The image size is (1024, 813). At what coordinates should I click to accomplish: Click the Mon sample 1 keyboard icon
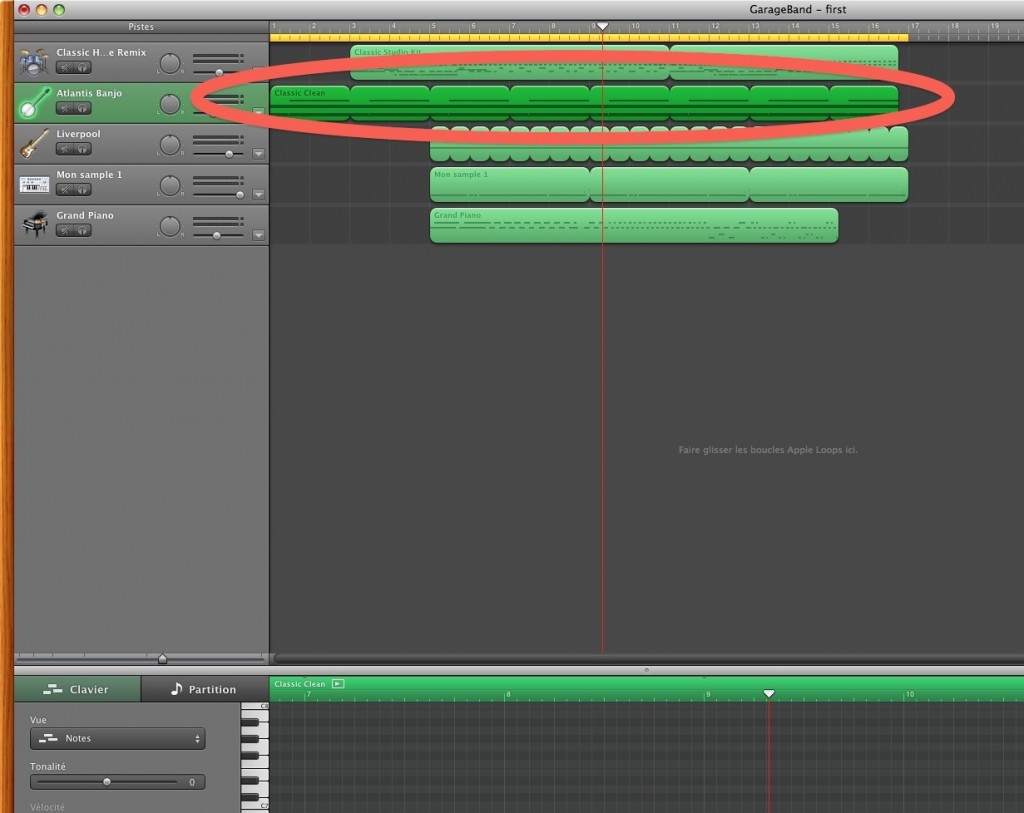coord(34,185)
